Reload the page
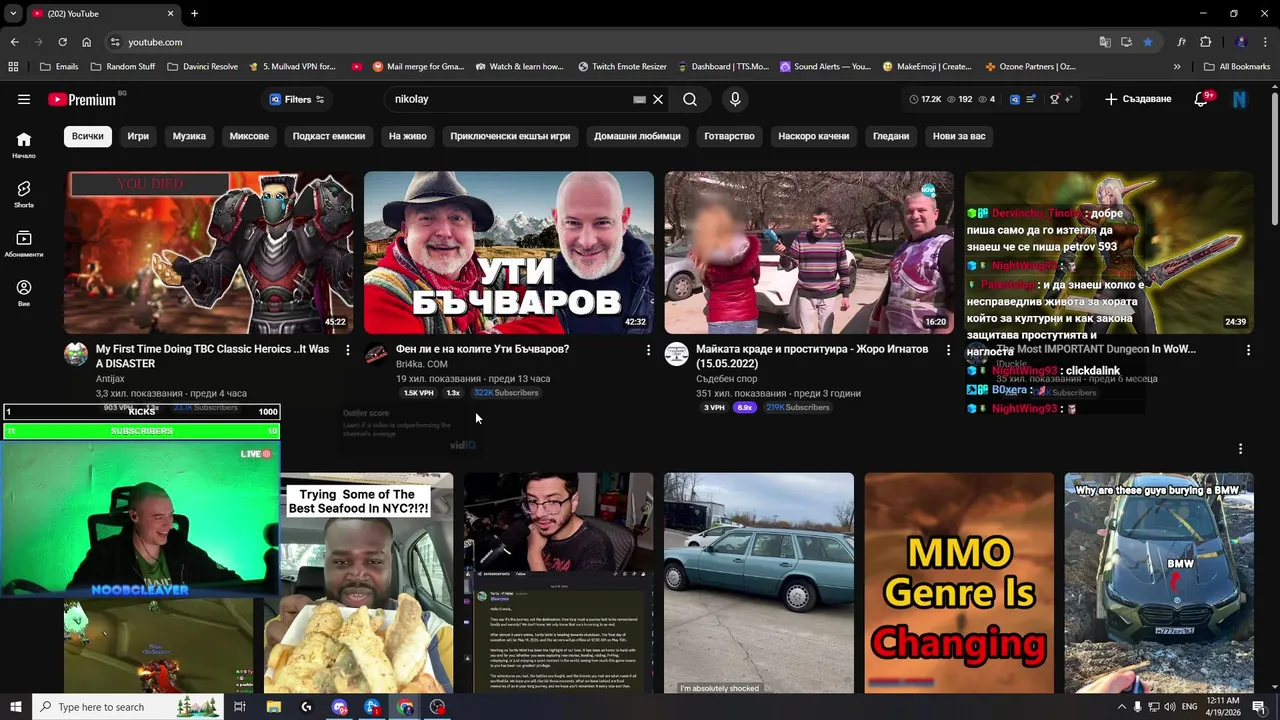The image size is (1280, 720). 62,42
